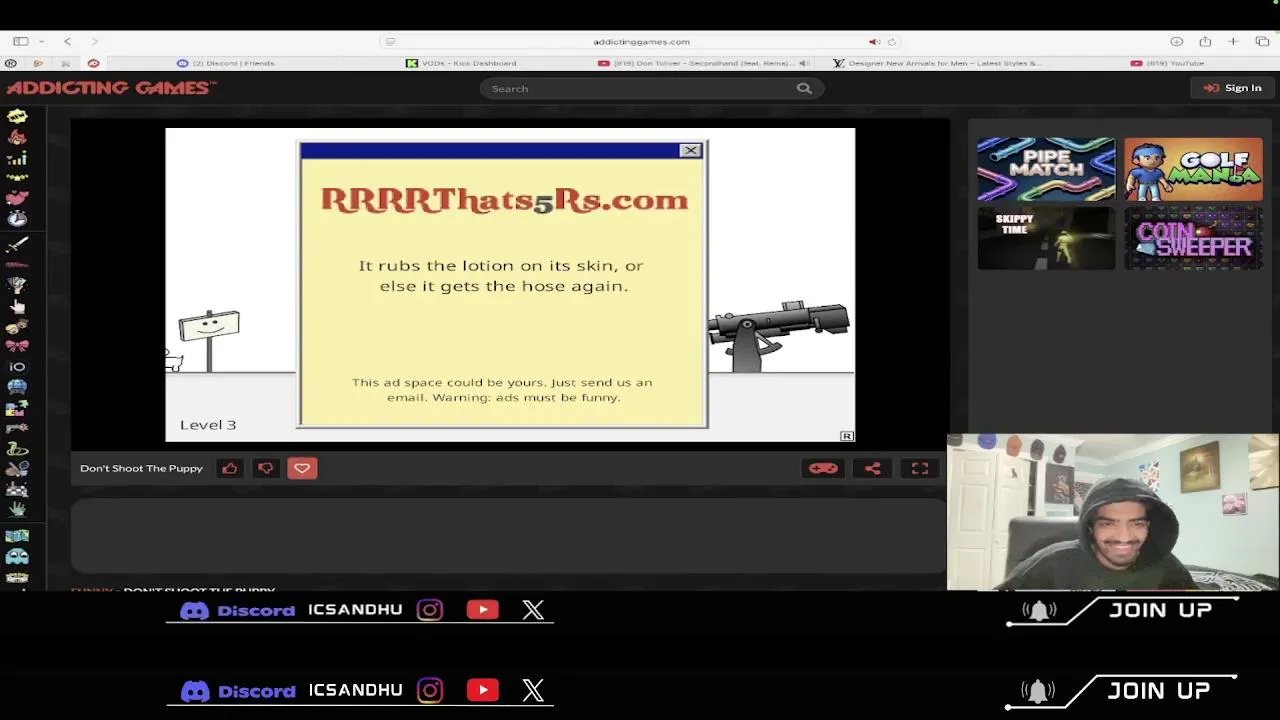
Task: Mute audio in the address bar
Action: pyautogui.click(x=874, y=42)
